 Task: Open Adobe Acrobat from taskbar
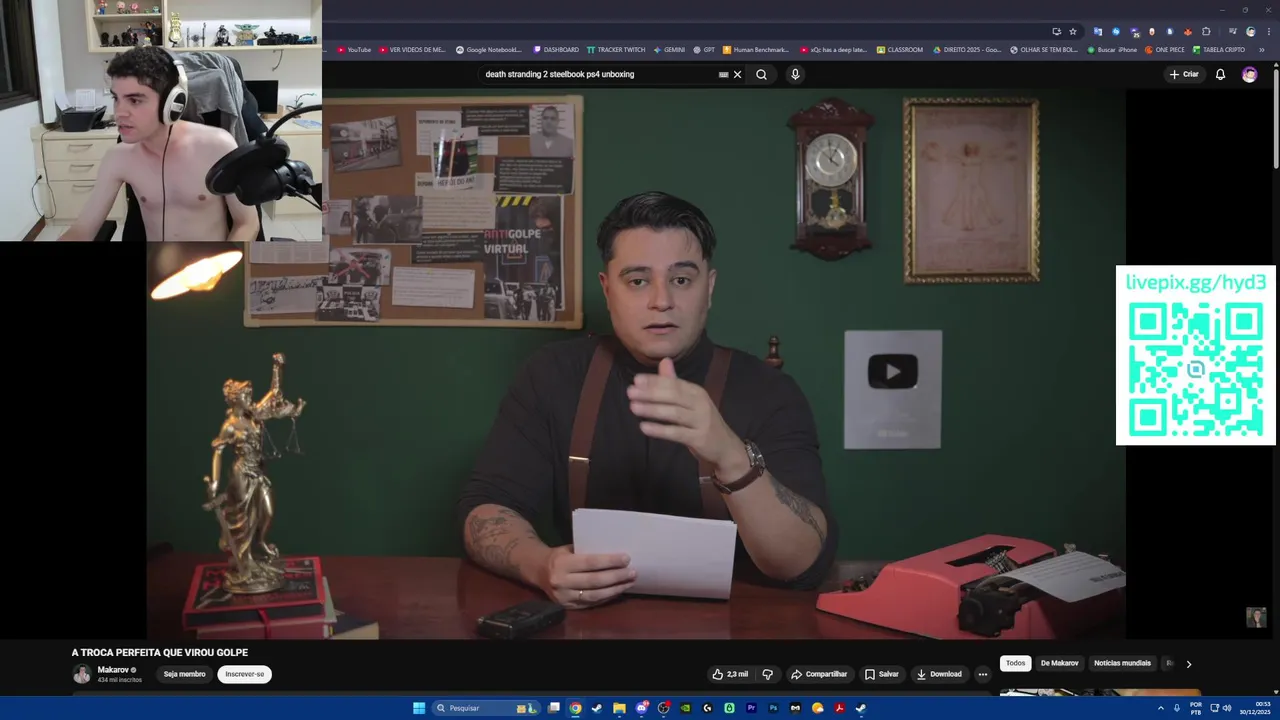pyautogui.click(x=839, y=708)
